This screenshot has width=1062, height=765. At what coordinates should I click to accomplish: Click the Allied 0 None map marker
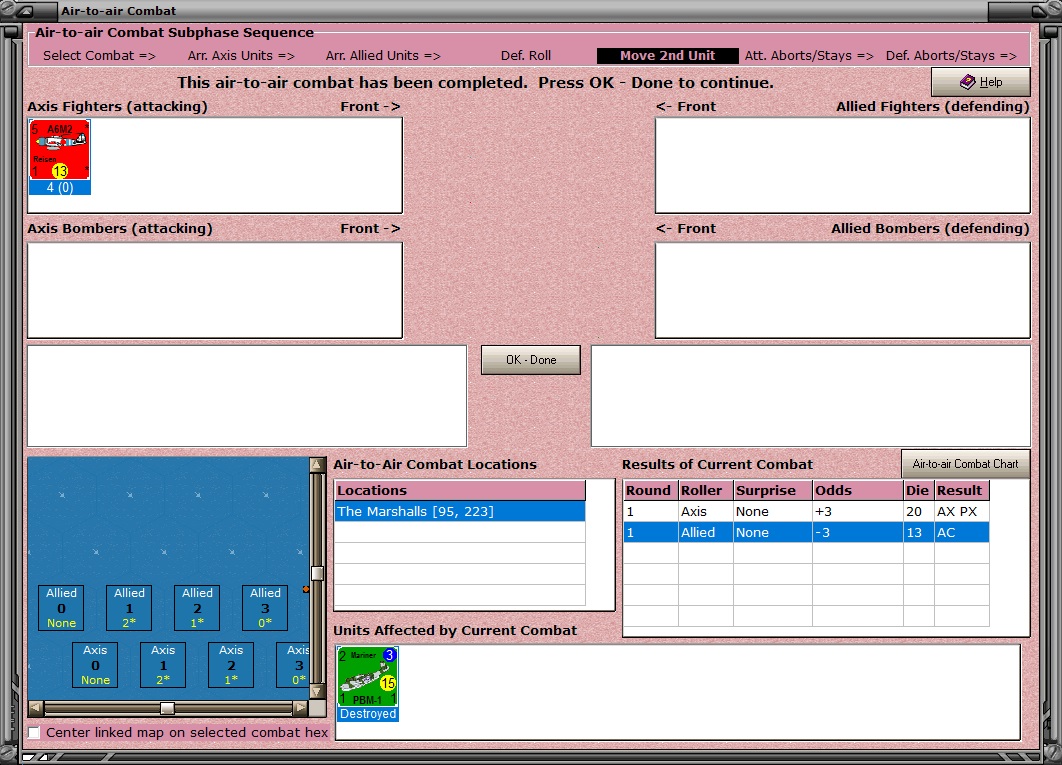(61, 608)
